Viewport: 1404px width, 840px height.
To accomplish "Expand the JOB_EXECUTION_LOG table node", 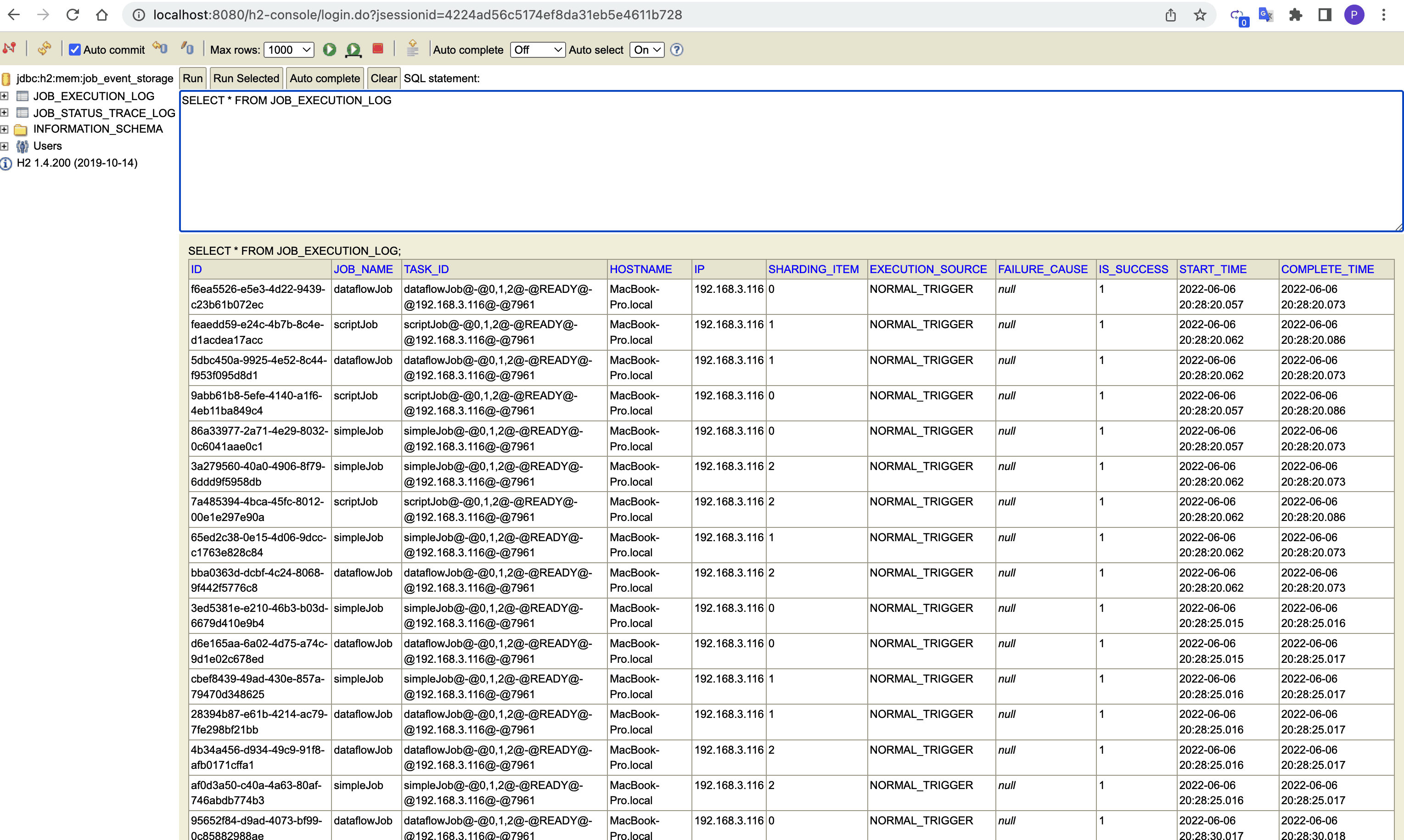I will pyautogui.click(x=5, y=96).
